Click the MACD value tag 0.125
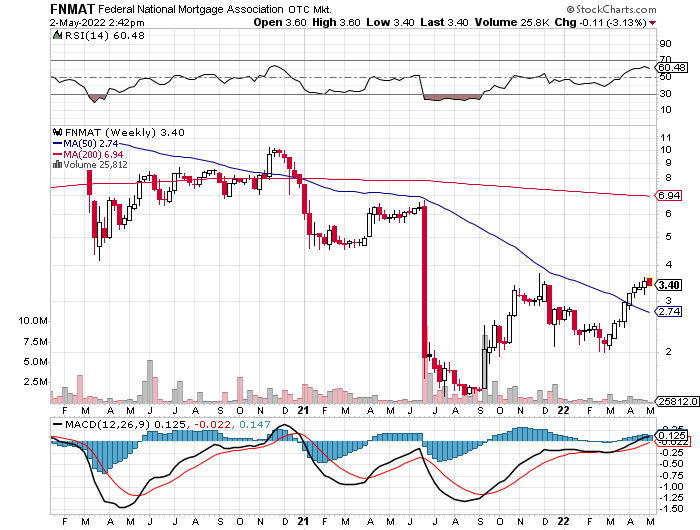 point(671,435)
